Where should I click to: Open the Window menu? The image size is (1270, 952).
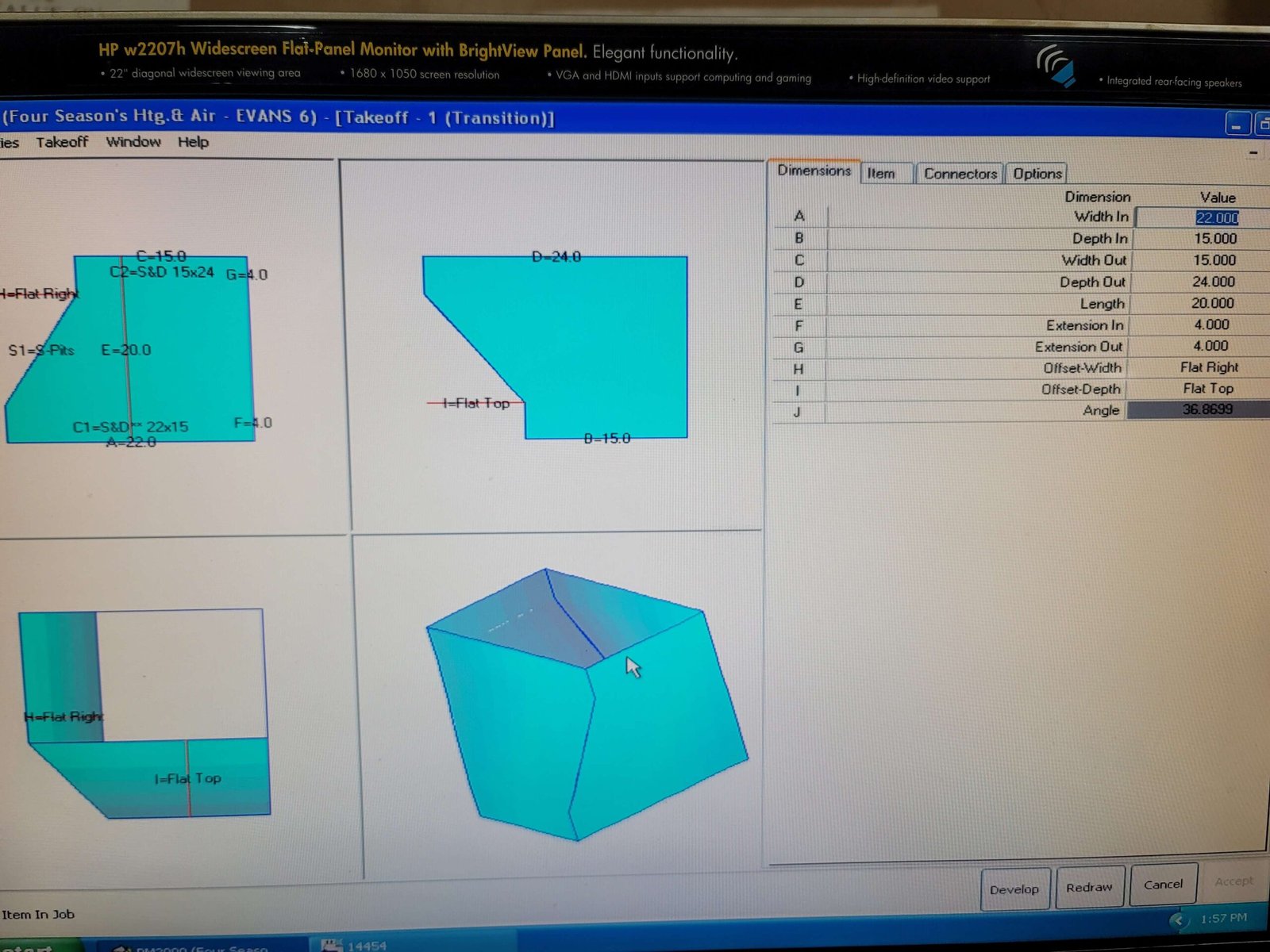pyautogui.click(x=133, y=142)
